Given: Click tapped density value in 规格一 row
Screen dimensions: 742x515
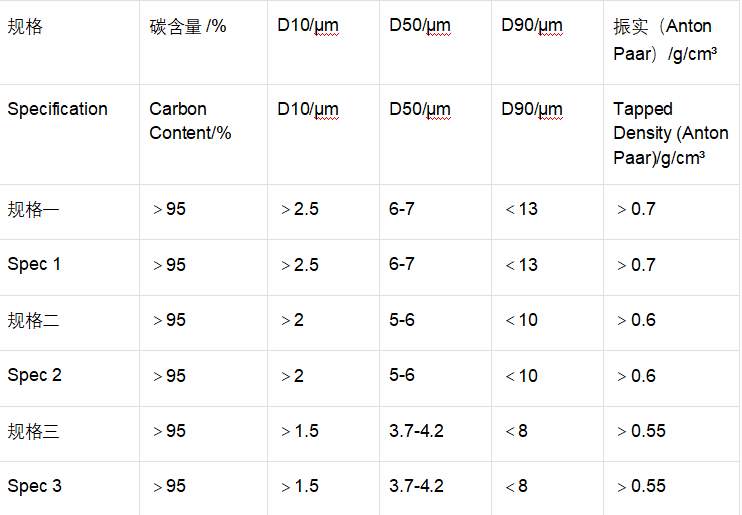Looking at the screenshot, I should tap(636, 210).
